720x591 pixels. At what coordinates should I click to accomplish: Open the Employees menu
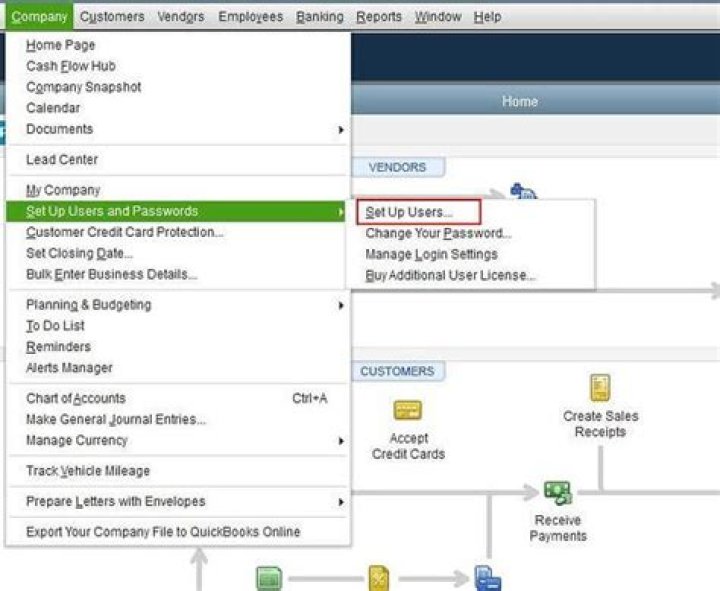point(251,17)
